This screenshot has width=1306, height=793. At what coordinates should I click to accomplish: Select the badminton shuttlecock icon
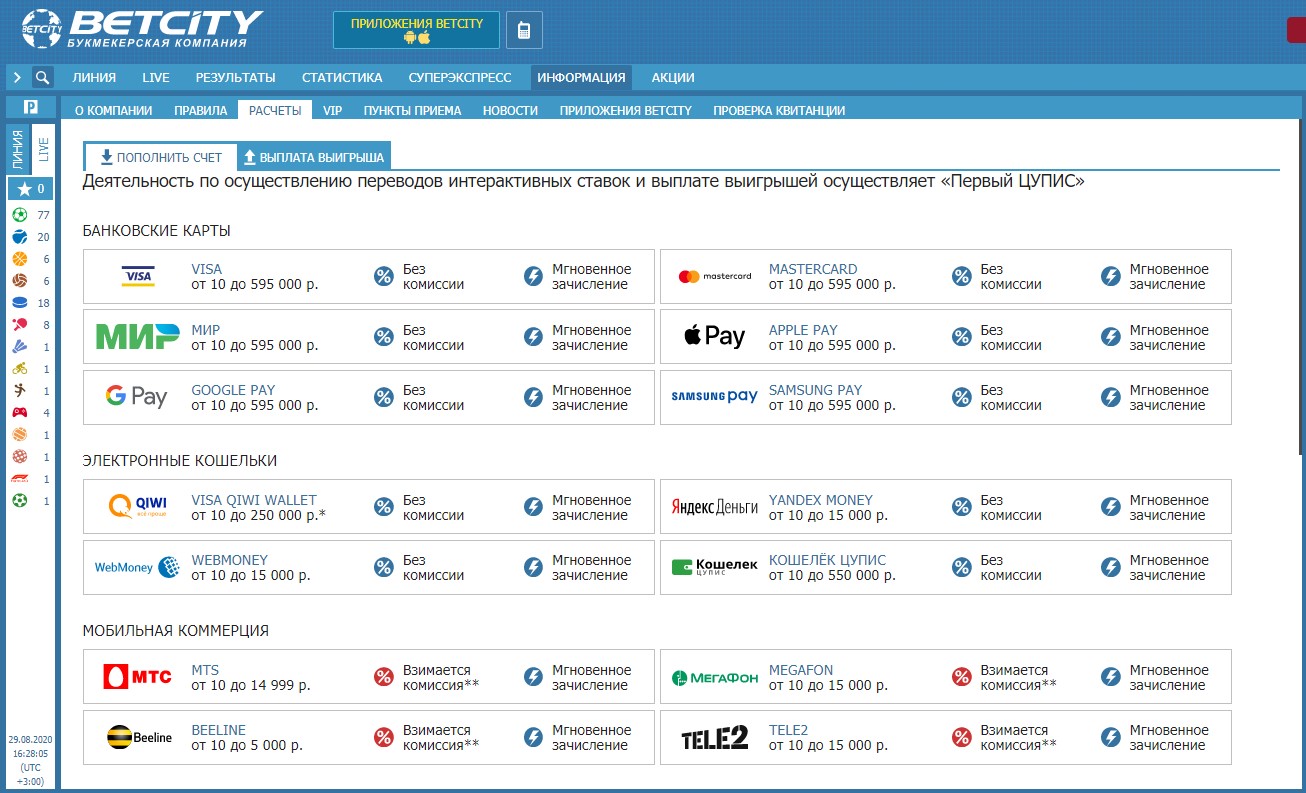point(20,347)
